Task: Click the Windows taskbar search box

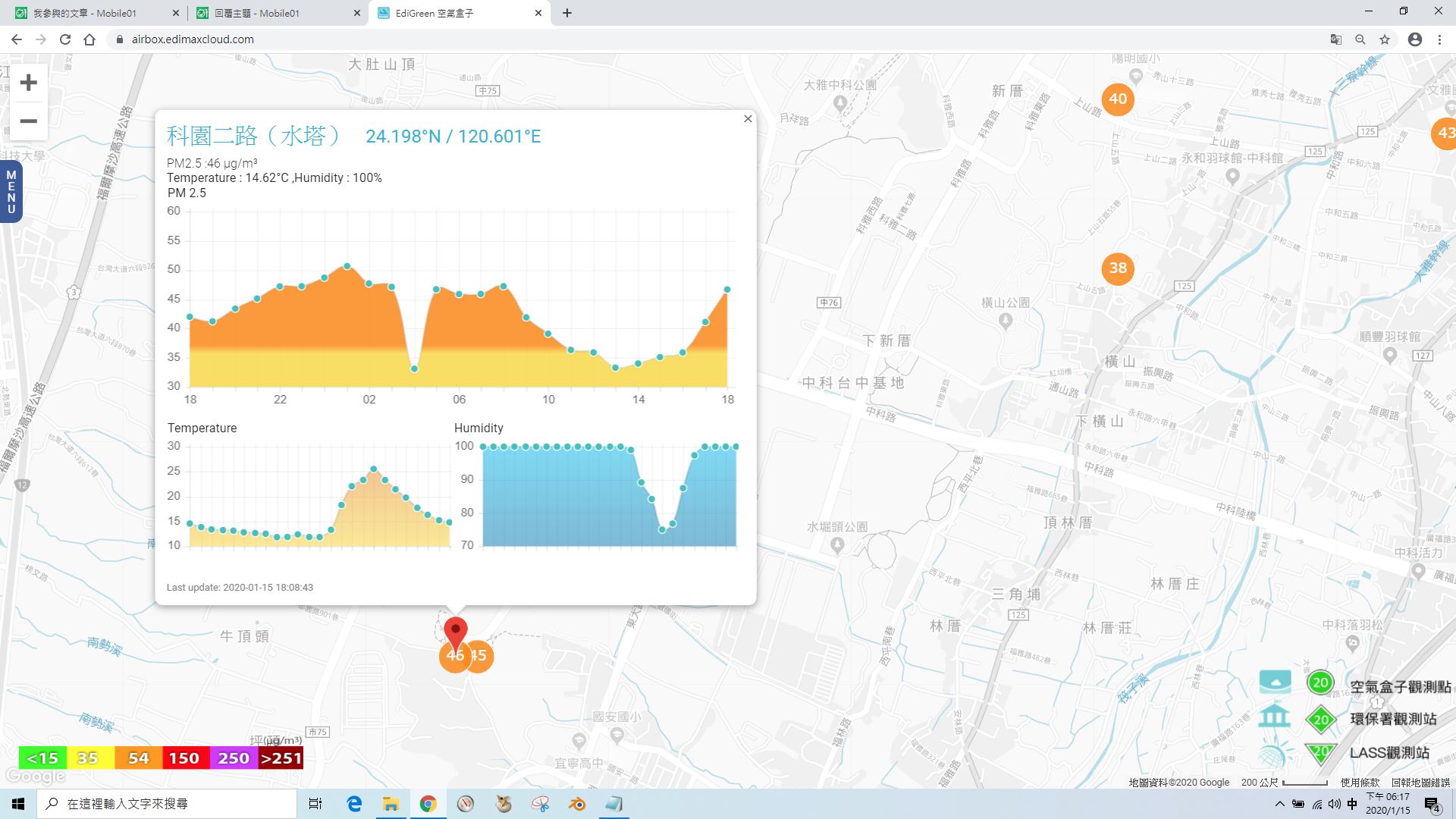Action: [x=167, y=804]
